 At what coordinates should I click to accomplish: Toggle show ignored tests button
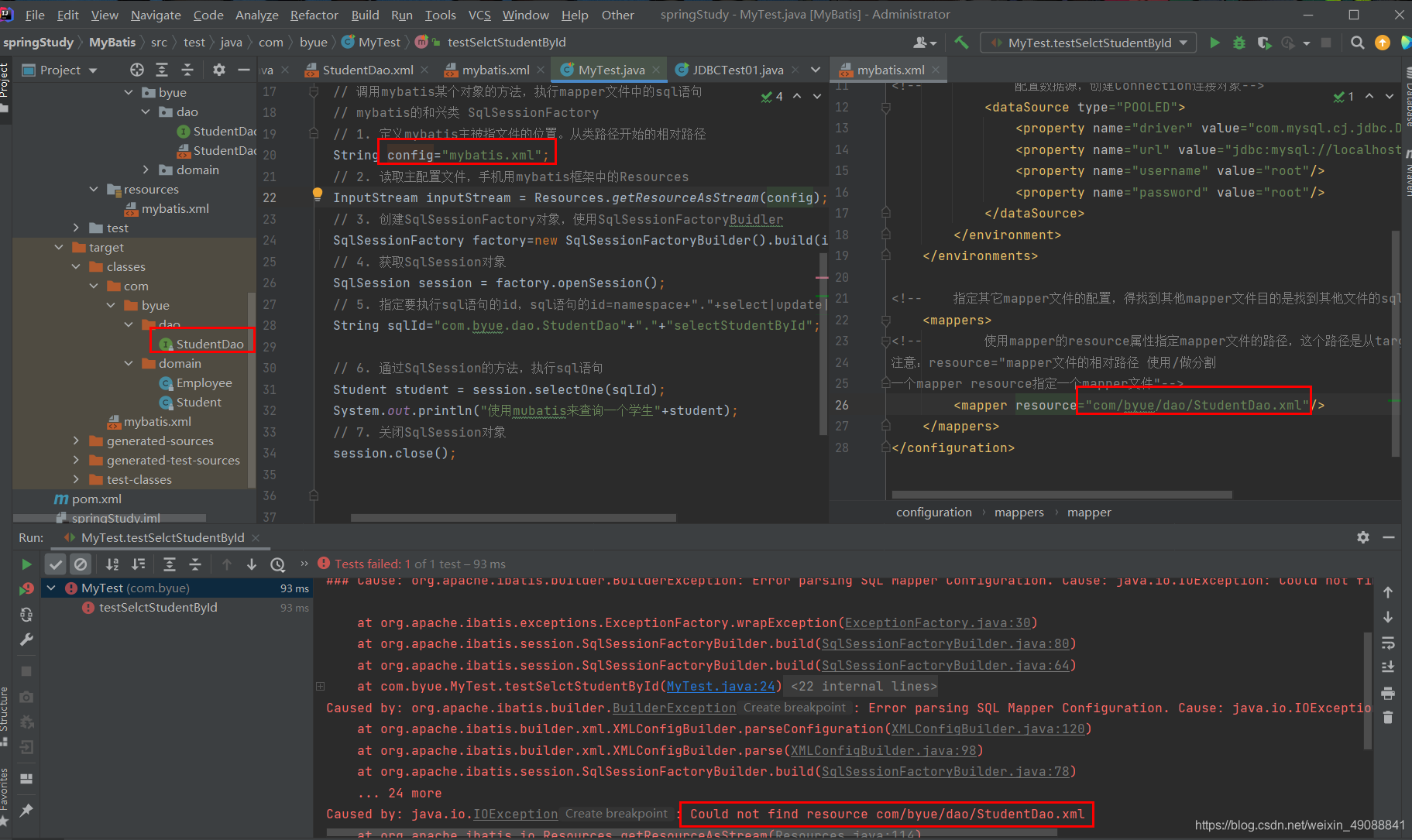pos(81,564)
